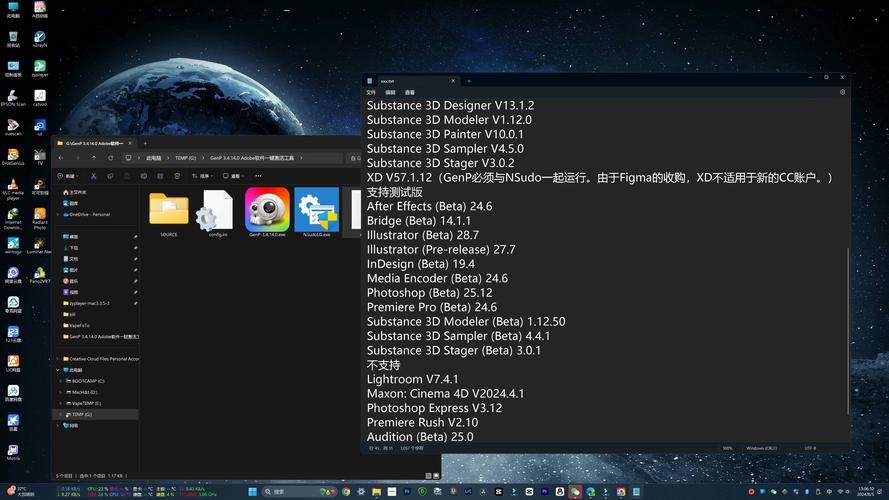The image size is (889, 500).
Task: Go up one folder level in Explorer
Action: pos(94,158)
